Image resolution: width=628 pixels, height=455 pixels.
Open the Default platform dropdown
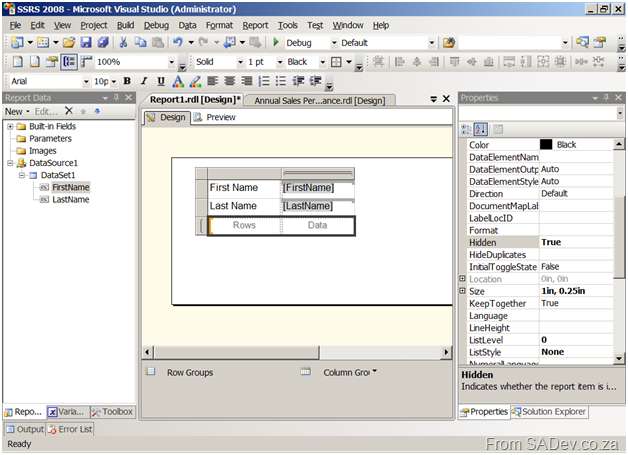[x=431, y=43]
